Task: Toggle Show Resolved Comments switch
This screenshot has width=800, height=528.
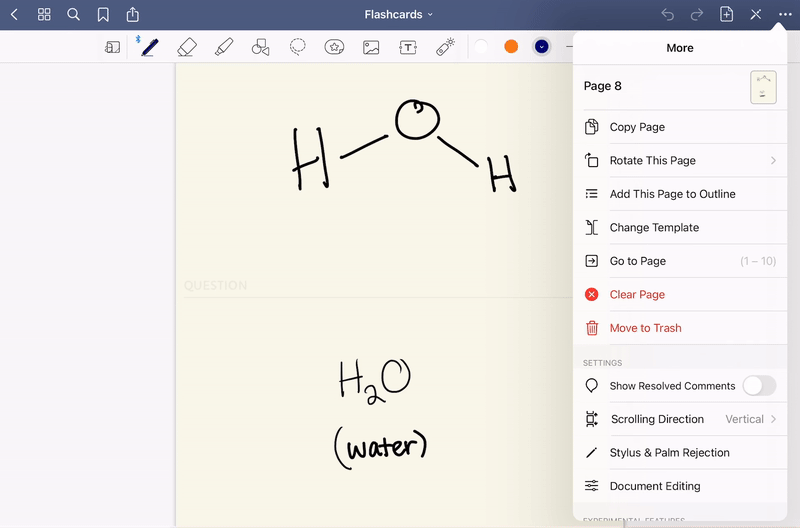Action: coord(759,386)
